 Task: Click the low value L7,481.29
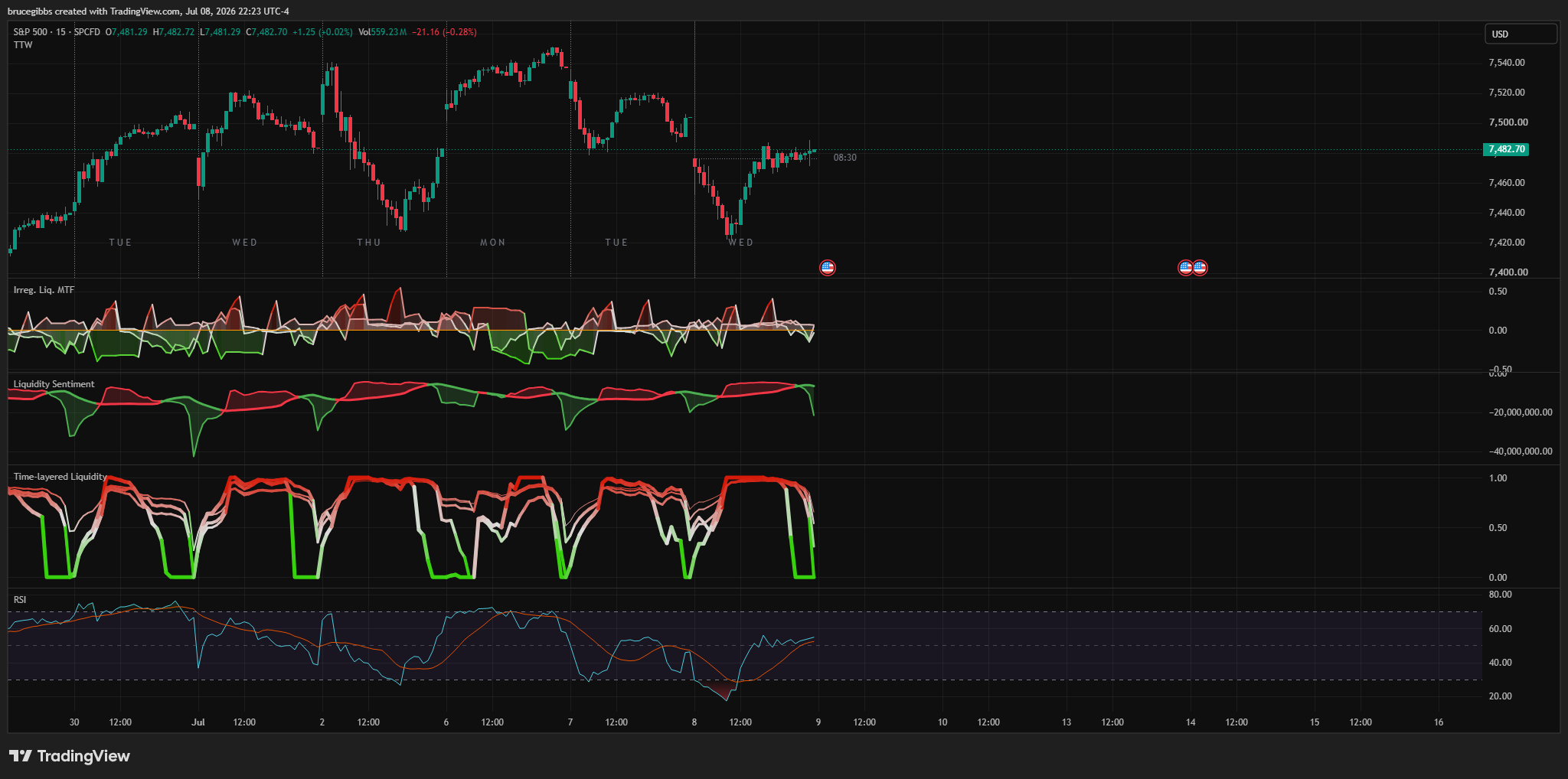(x=220, y=32)
